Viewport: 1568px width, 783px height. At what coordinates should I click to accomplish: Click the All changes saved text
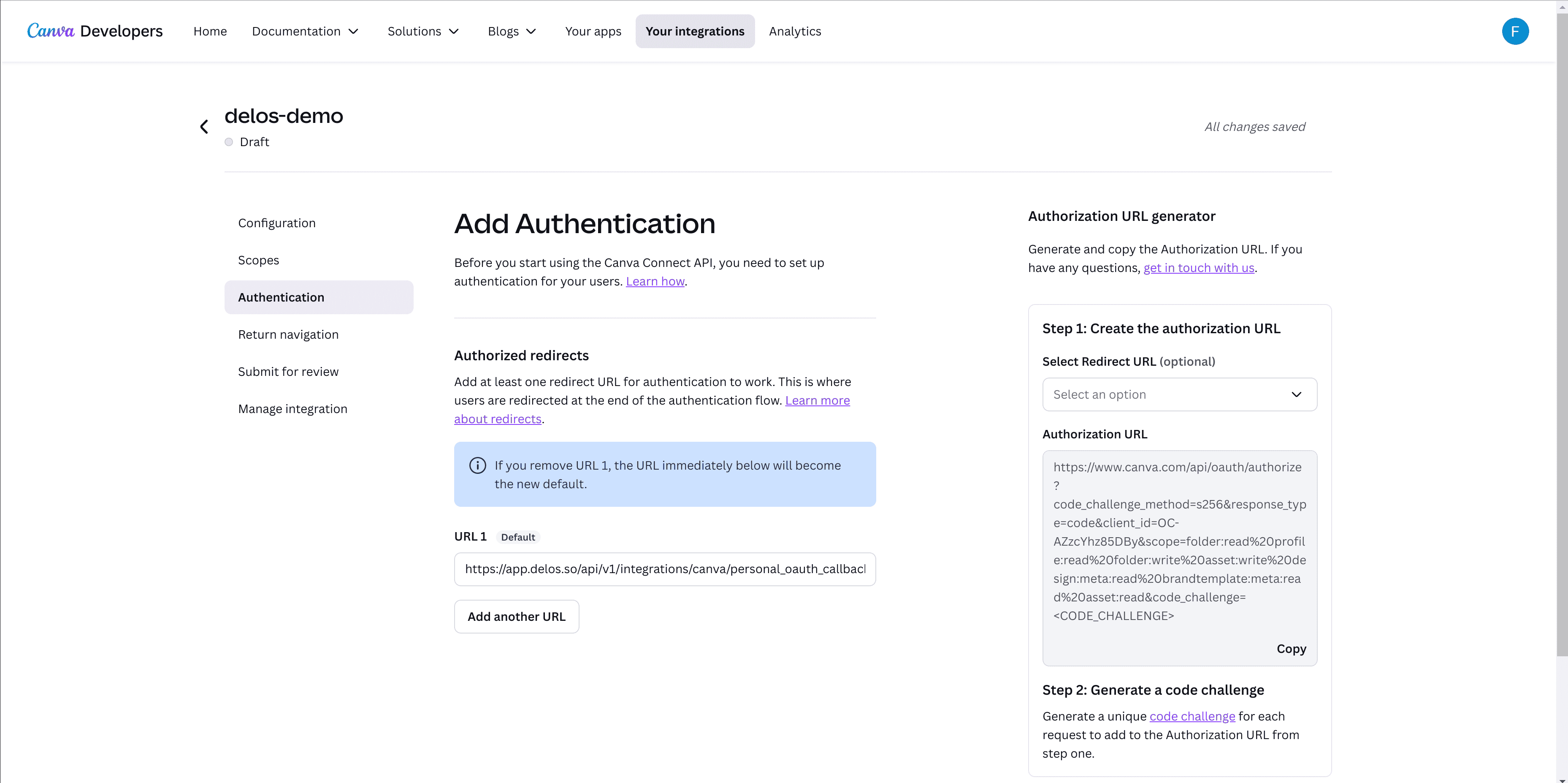[x=1254, y=127]
